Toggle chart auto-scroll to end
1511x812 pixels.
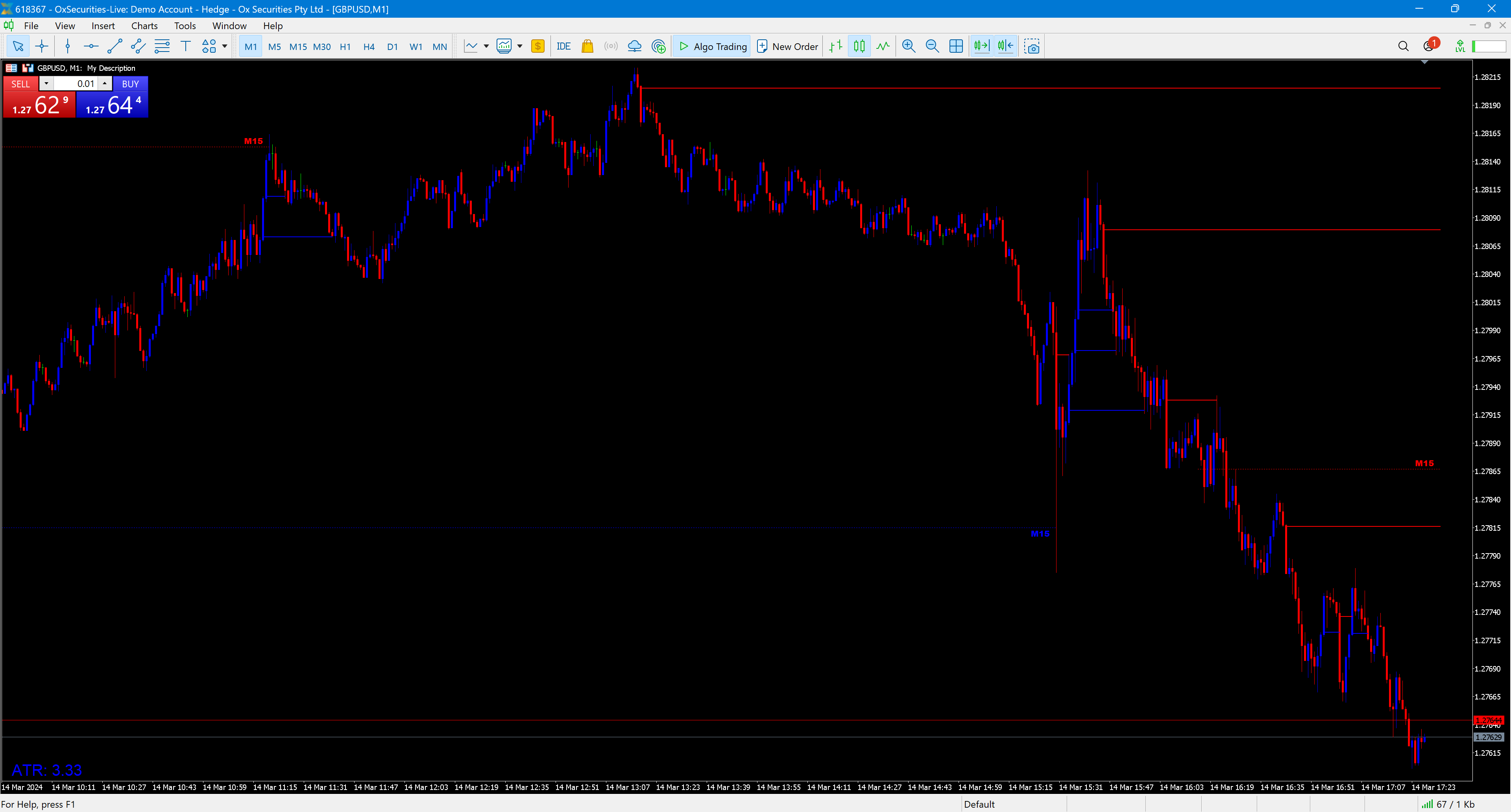pos(981,46)
